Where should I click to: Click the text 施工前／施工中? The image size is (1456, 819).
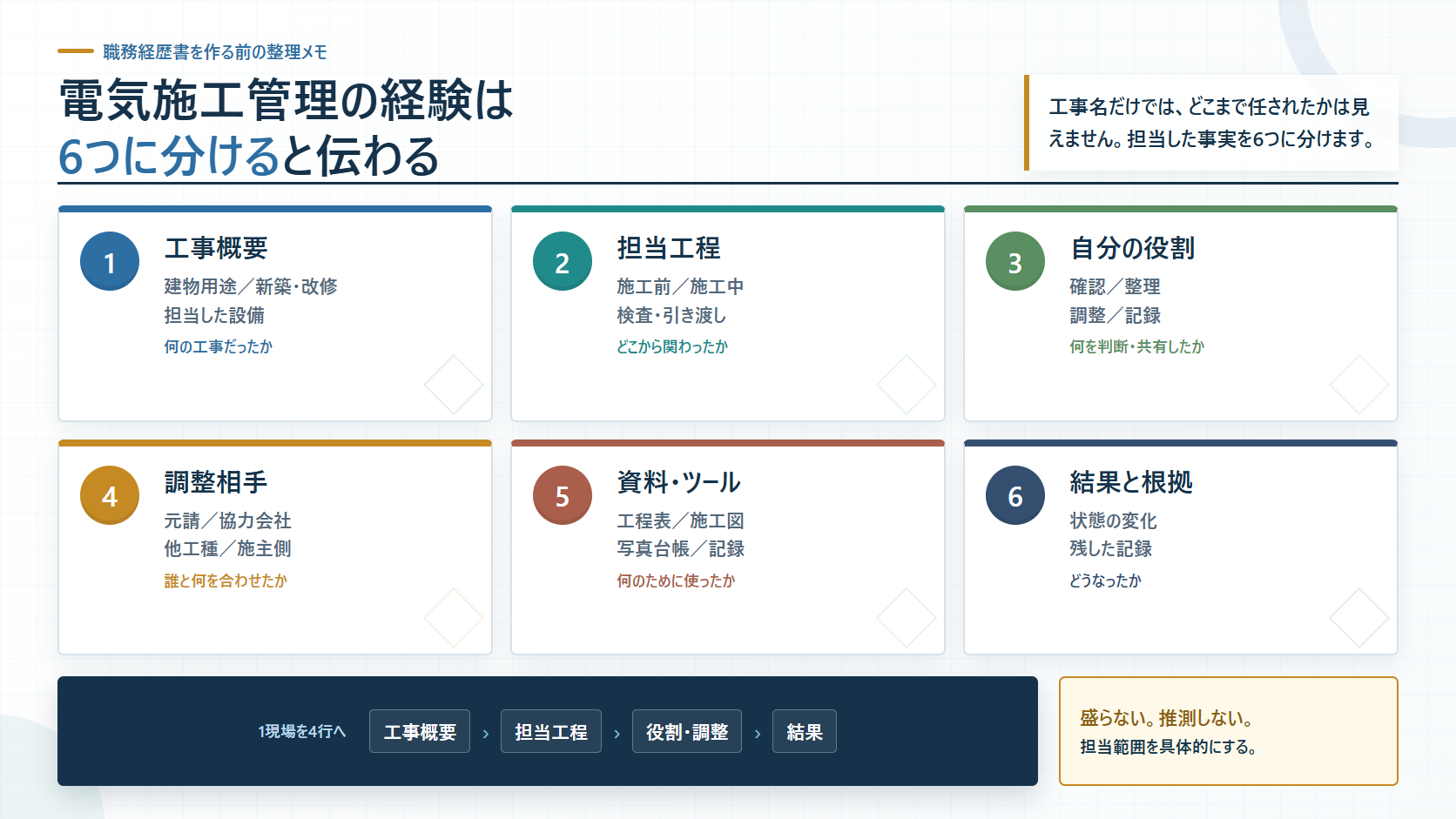pos(680,286)
